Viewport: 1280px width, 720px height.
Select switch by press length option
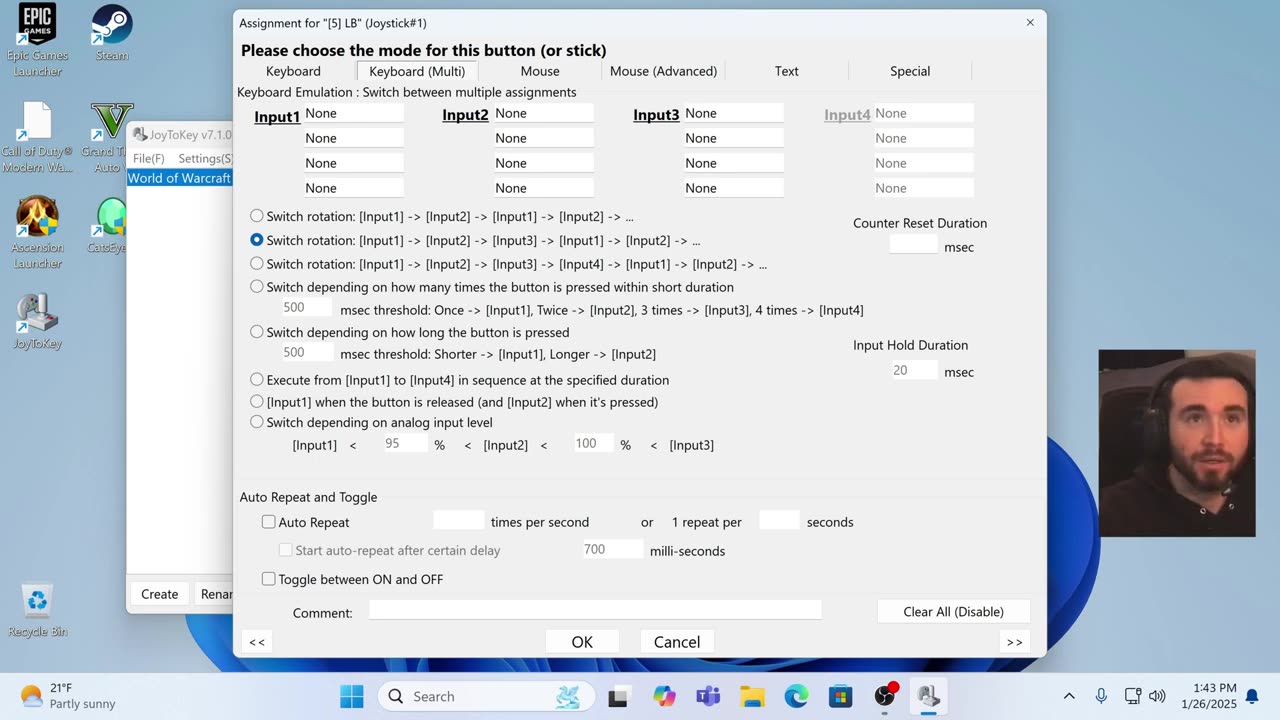point(257,332)
